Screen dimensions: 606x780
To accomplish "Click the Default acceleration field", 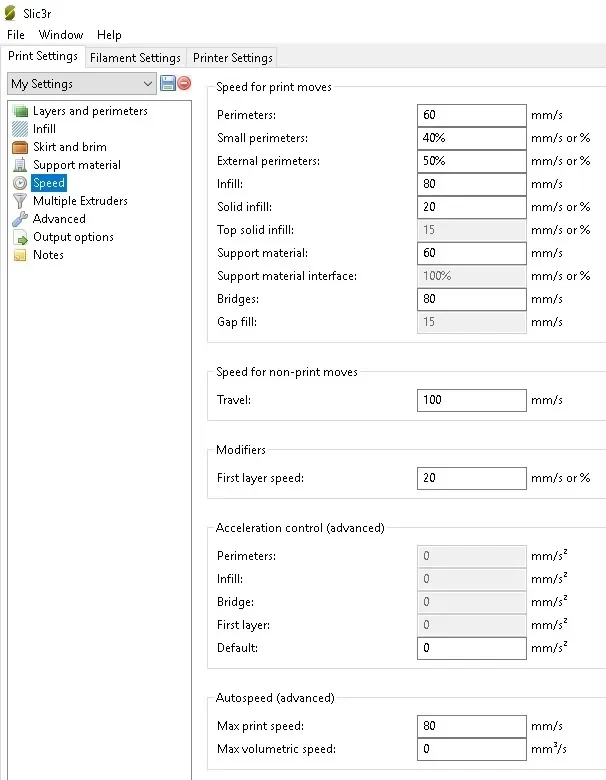I will [x=472, y=648].
